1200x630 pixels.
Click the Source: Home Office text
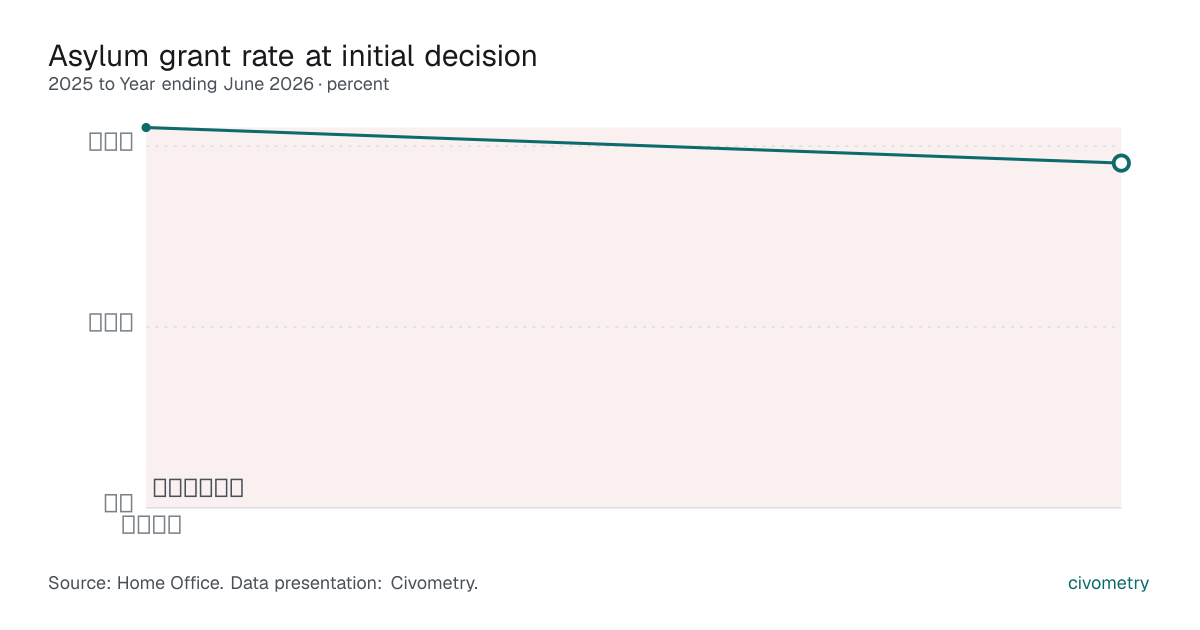136,583
